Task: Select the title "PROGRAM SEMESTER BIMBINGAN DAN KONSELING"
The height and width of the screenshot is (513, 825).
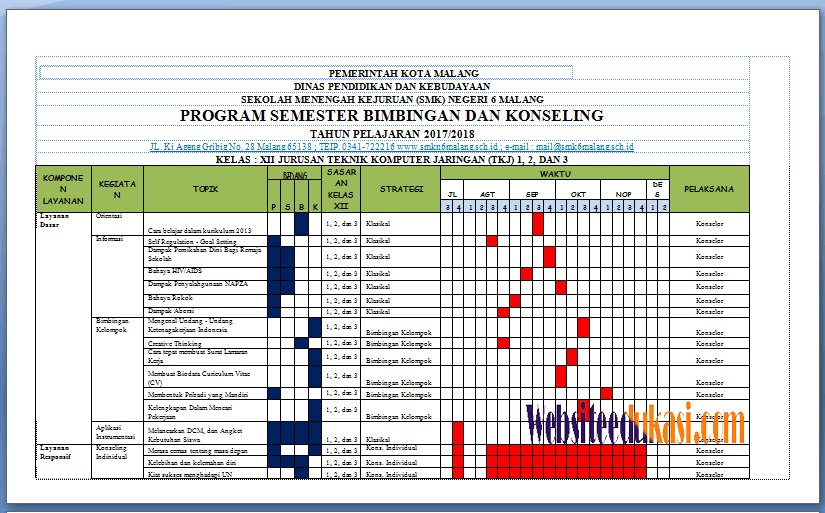Action: tap(391, 116)
